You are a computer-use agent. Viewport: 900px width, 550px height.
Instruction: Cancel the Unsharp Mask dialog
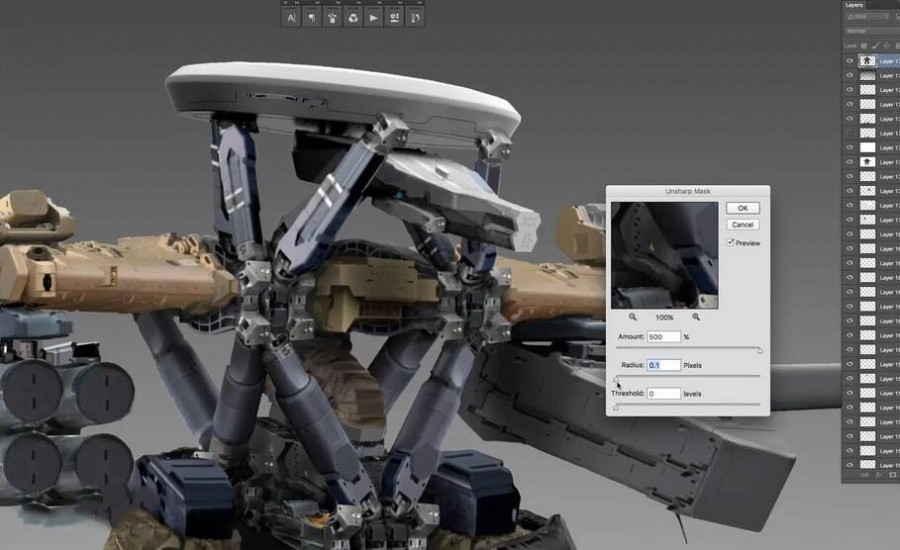click(743, 224)
